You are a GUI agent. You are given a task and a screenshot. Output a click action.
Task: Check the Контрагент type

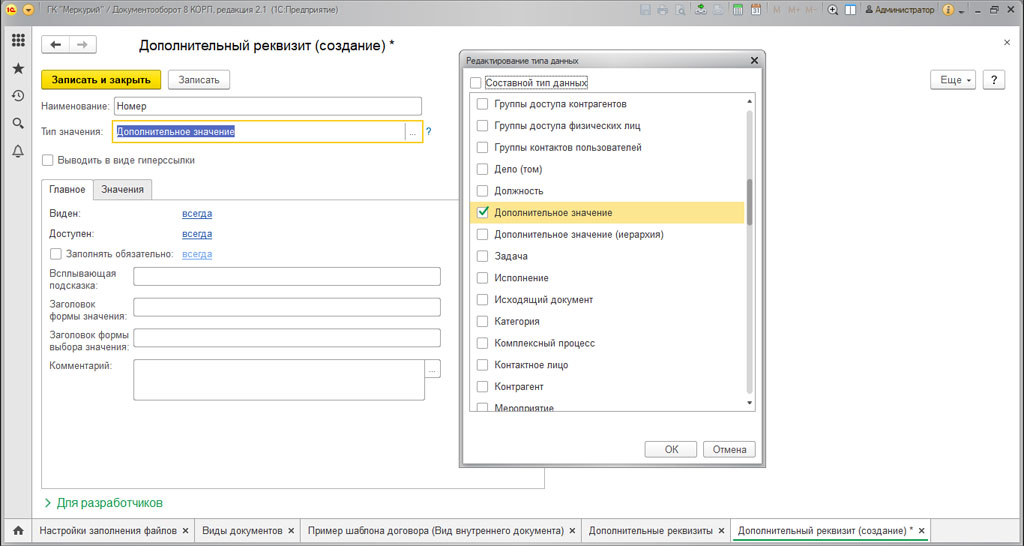tap(482, 387)
